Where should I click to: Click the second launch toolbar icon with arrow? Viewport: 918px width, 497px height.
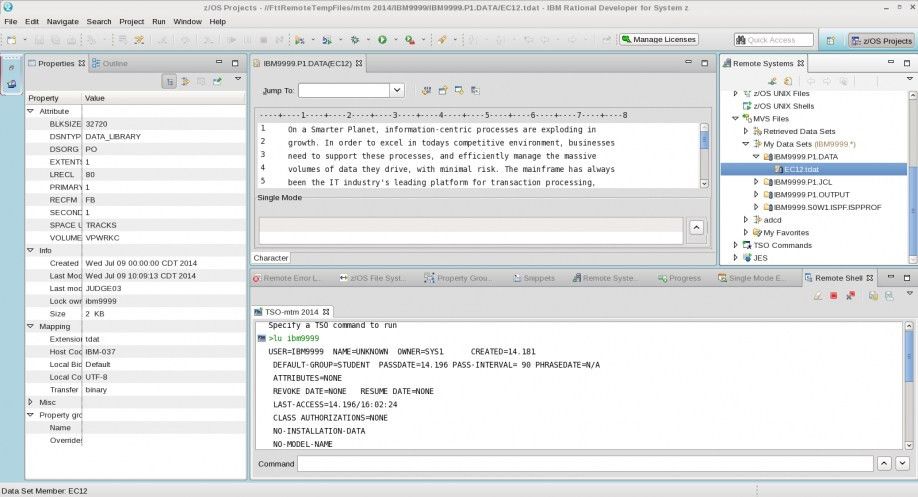[x=327, y=40]
